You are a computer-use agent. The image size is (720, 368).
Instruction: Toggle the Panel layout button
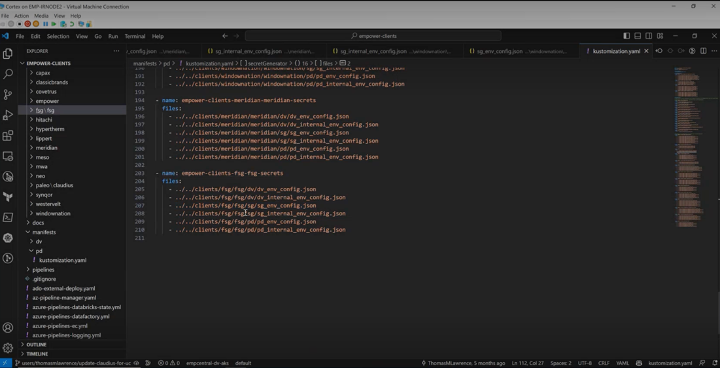637,36
